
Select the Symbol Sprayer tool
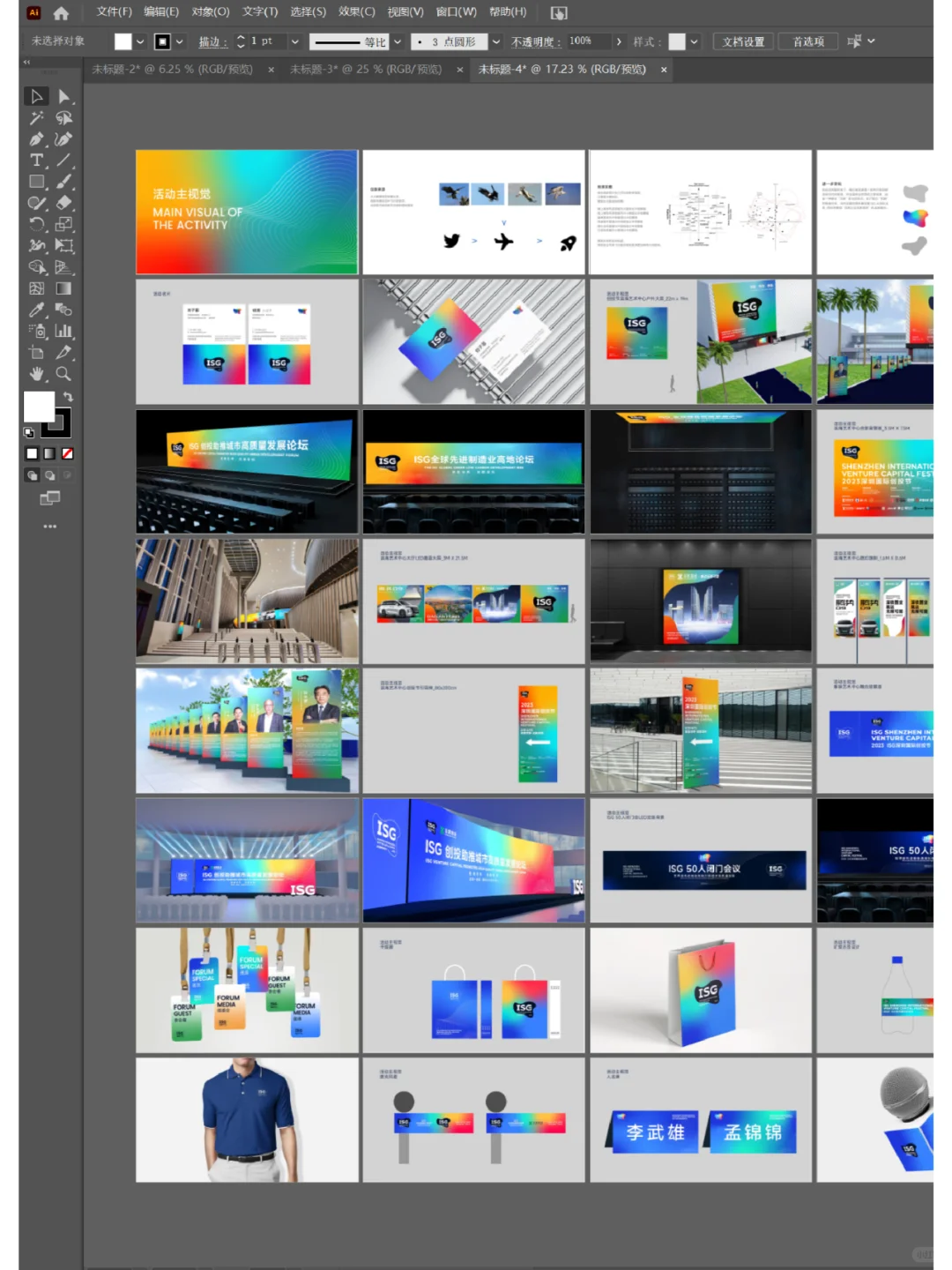(37, 331)
